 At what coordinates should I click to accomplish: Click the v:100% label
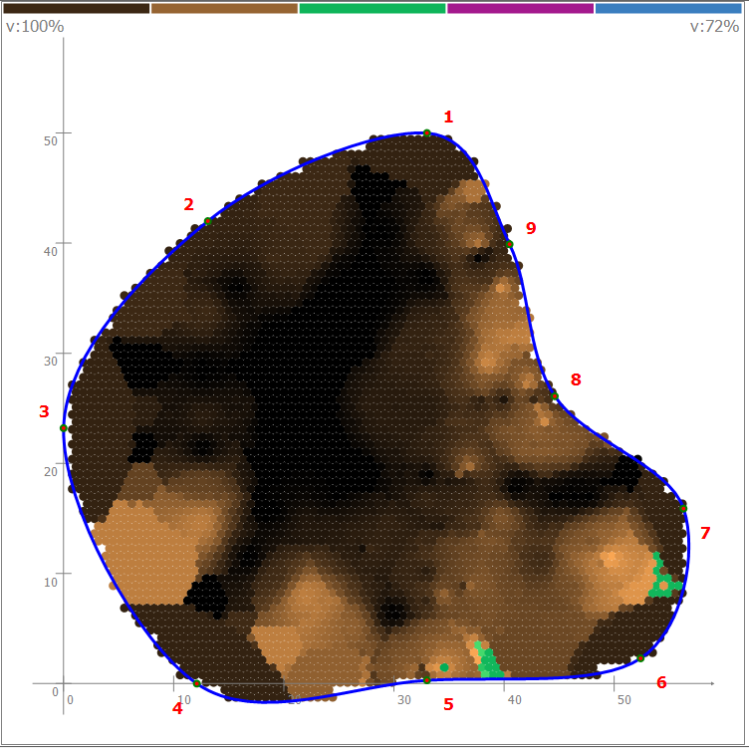coord(35,27)
